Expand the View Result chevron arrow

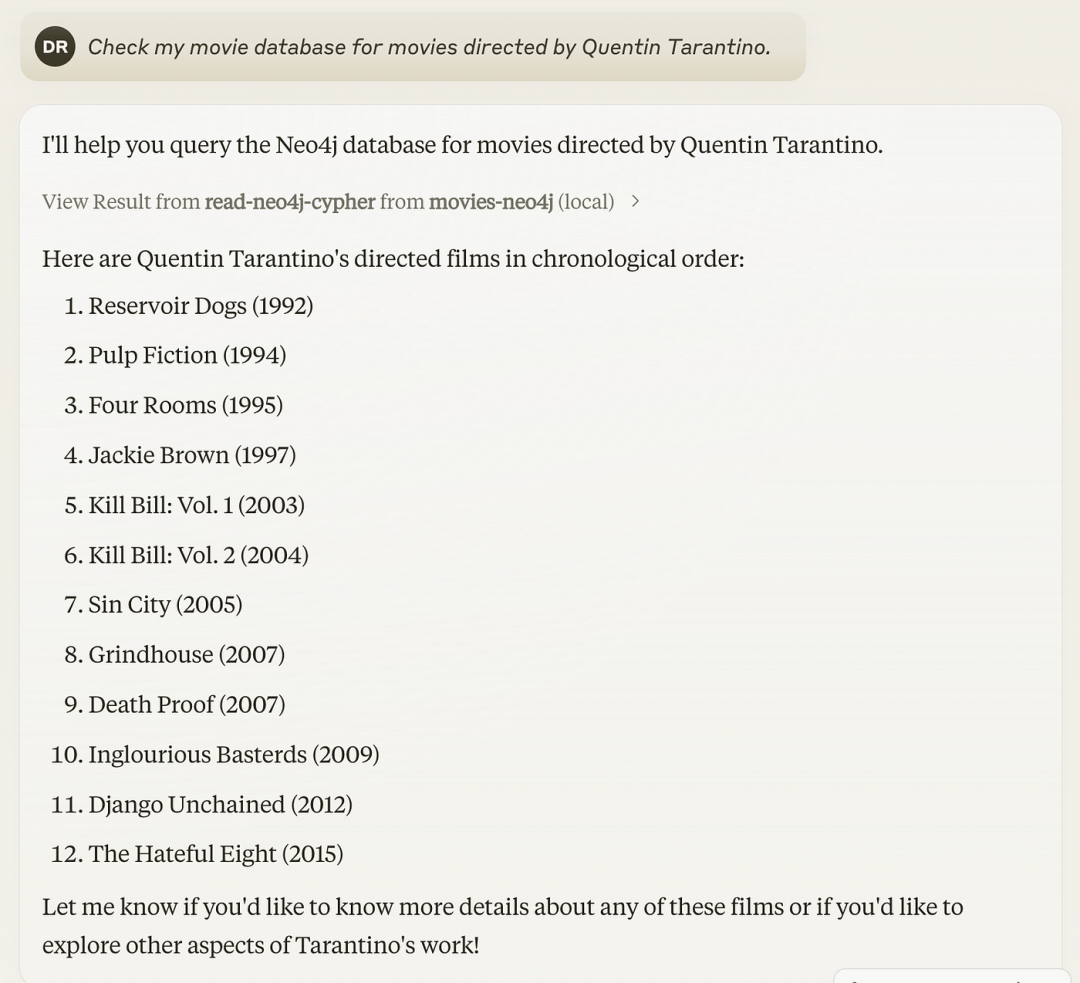[635, 202]
